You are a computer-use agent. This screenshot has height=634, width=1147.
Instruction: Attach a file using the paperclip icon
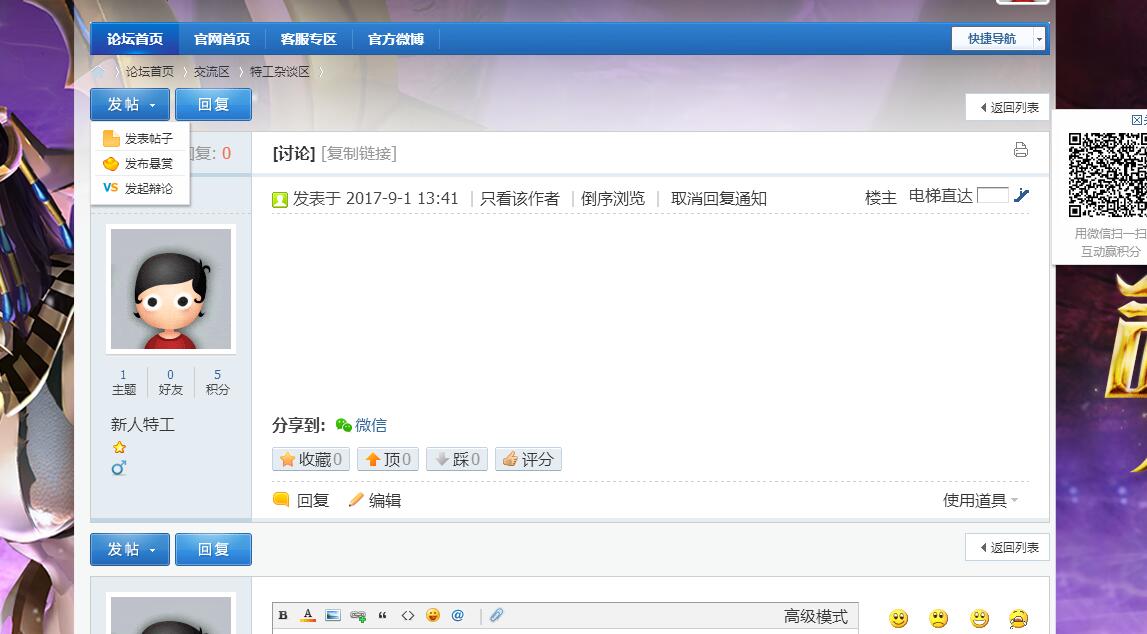click(497, 615)
